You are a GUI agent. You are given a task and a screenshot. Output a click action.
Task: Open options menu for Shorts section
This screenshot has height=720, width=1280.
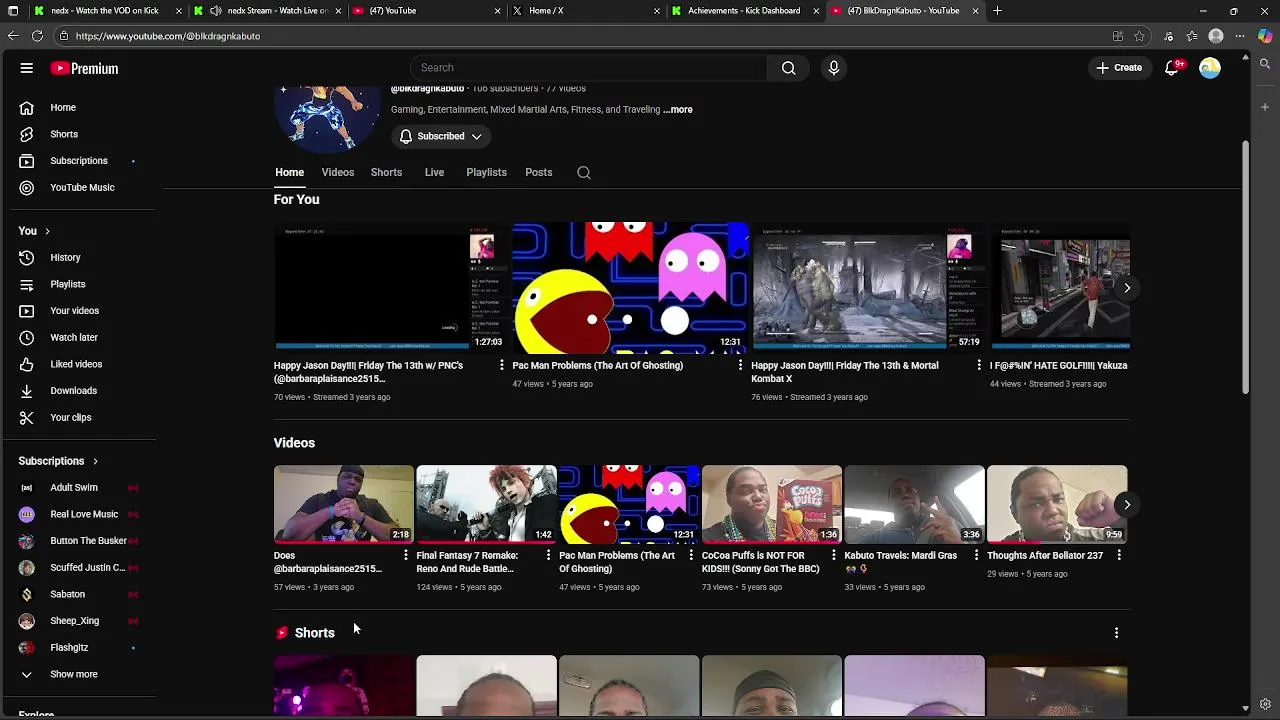1116,633
